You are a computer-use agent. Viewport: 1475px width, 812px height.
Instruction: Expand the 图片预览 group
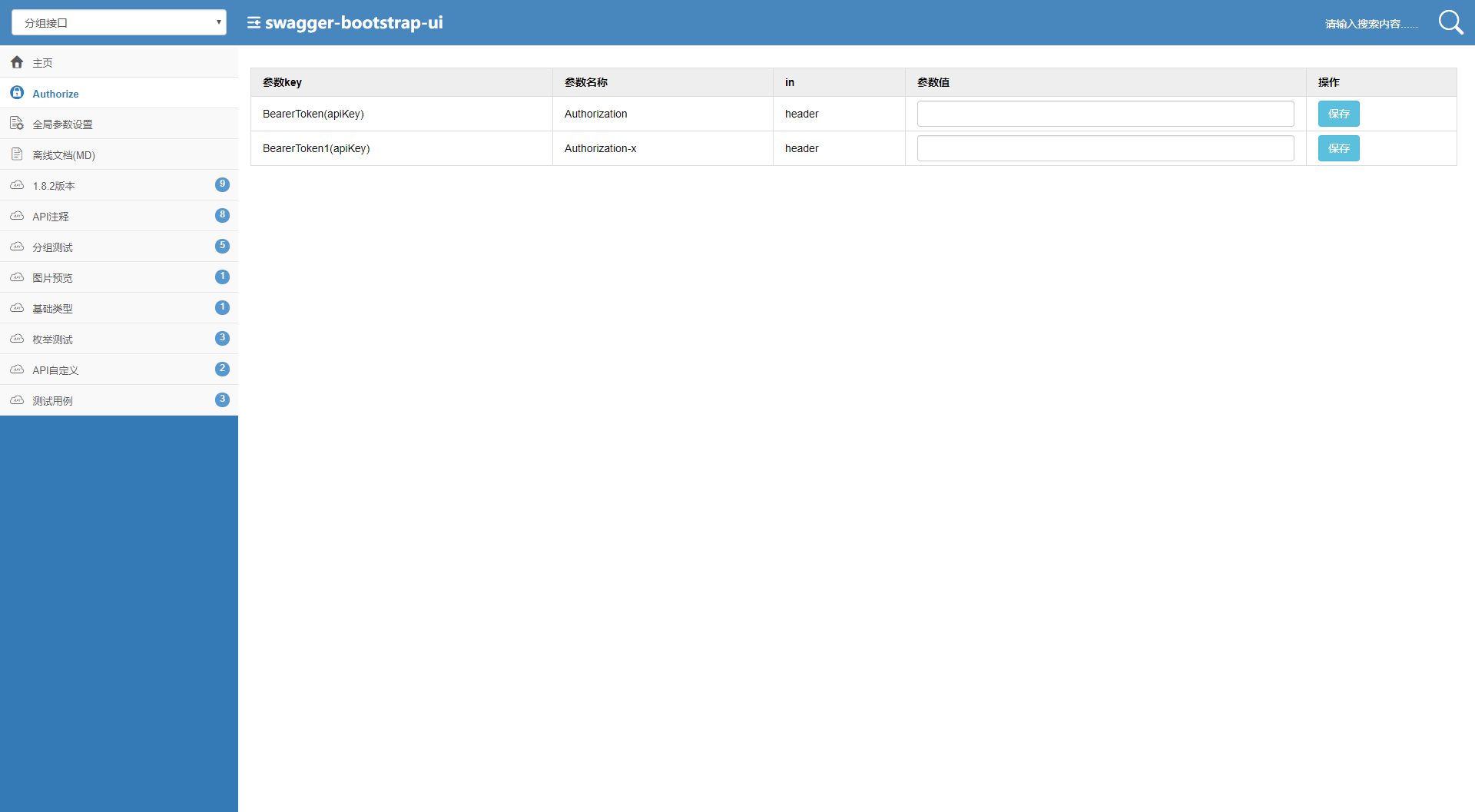[x=119, y=277]
